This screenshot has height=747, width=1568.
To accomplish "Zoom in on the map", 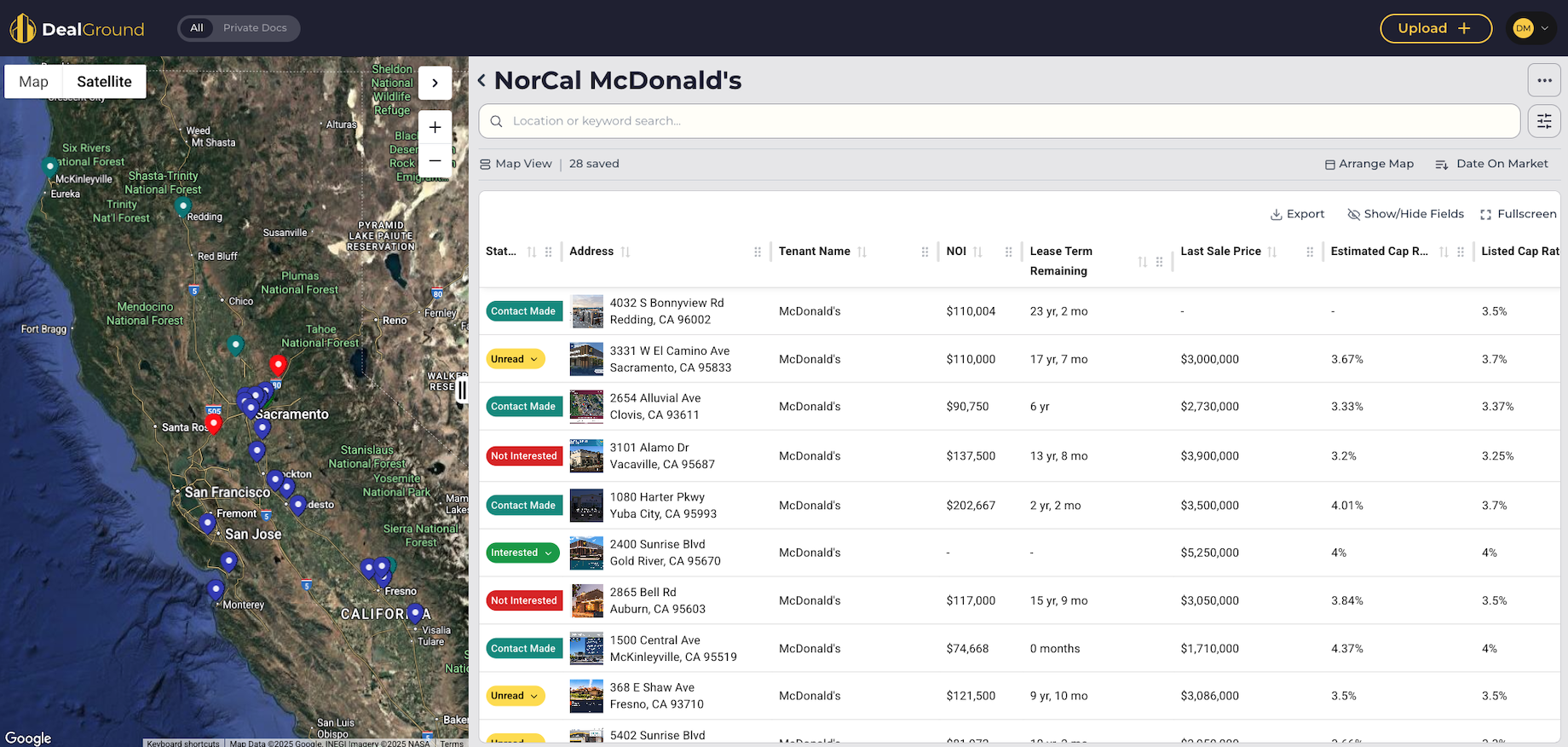I will 435,127.
